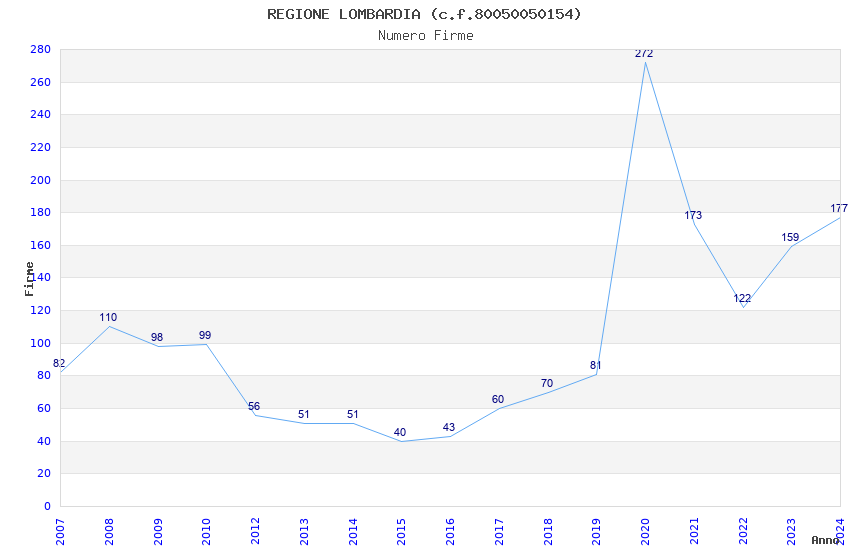This screenshot has width=850, height=550.
Task: Click the data label 99 for 2010
Action: [205, 335]
